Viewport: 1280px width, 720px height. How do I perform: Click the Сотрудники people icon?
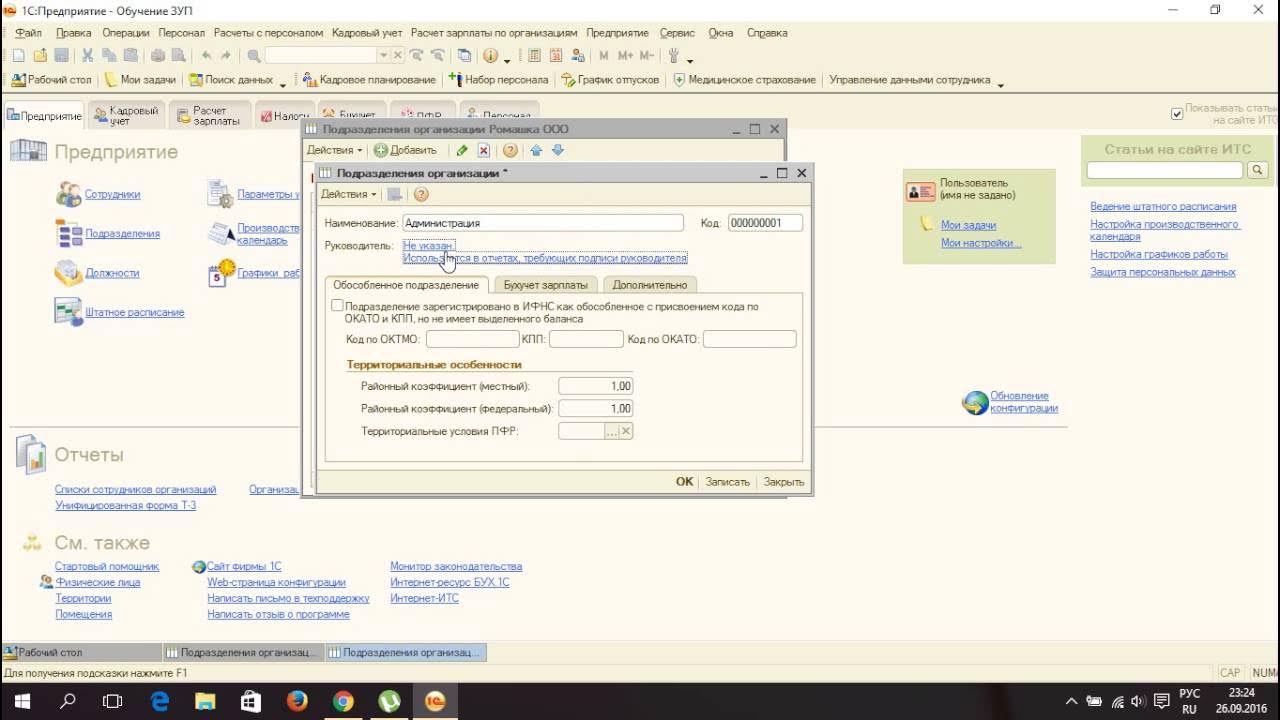(68, 194)
